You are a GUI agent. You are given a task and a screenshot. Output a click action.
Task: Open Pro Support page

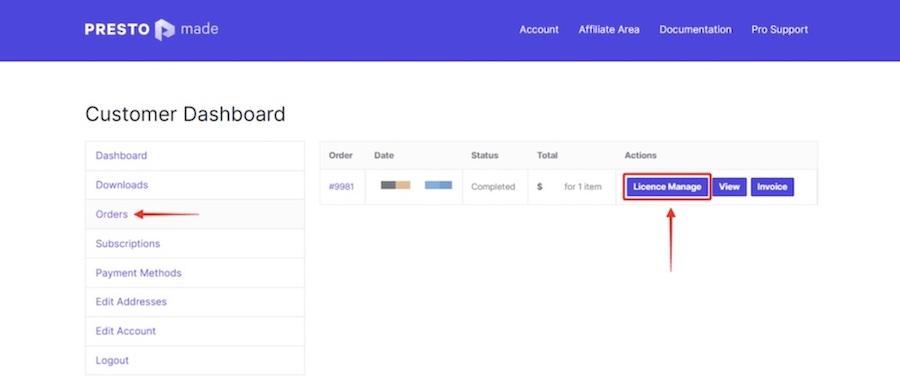pyautogui.click(x=779, y=29)
